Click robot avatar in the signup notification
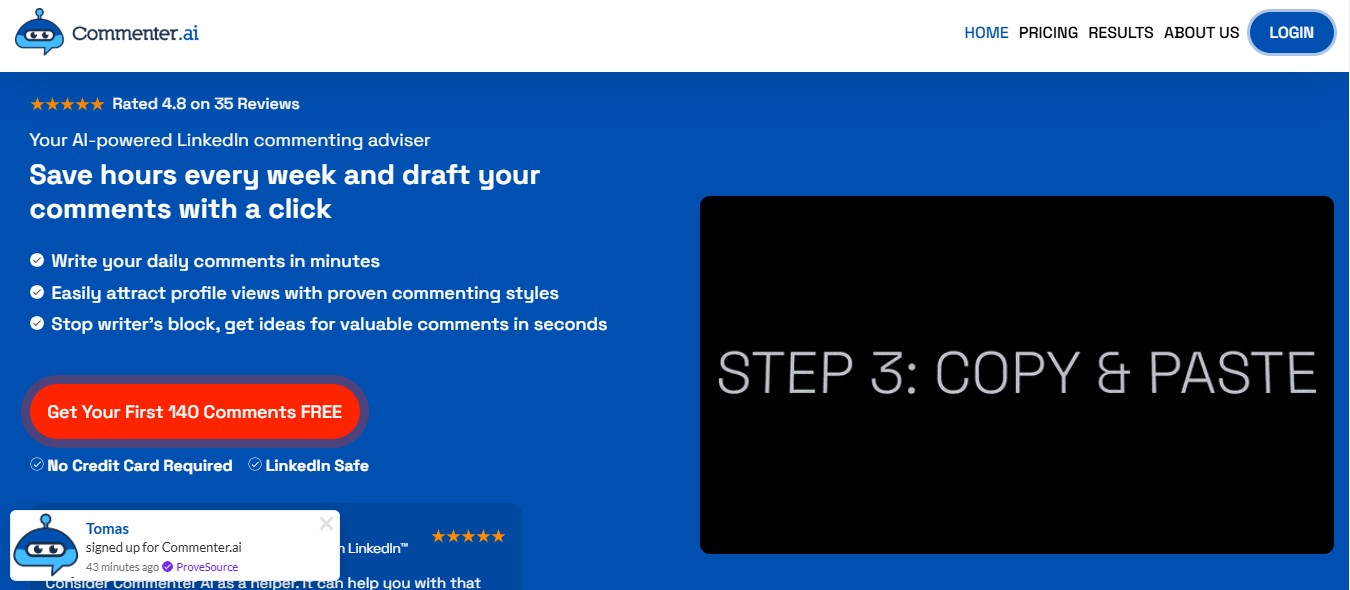The image size is (1350, 590). pos(46,544)
